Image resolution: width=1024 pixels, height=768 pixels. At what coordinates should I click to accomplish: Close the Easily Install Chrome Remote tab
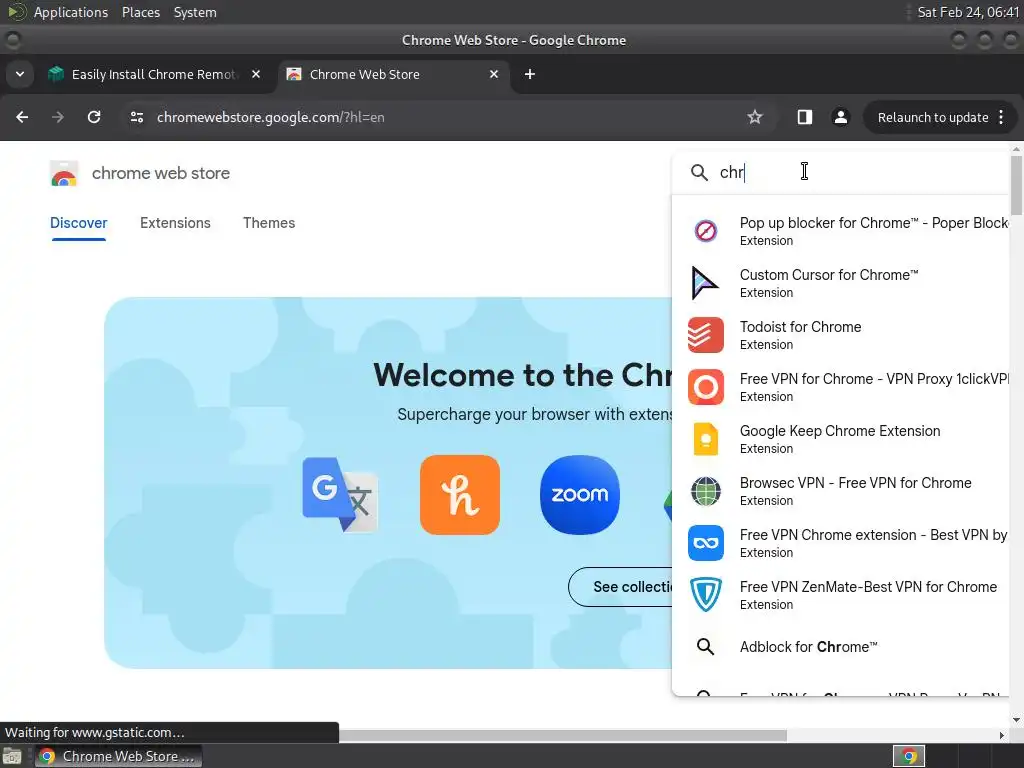click(256, 74)
